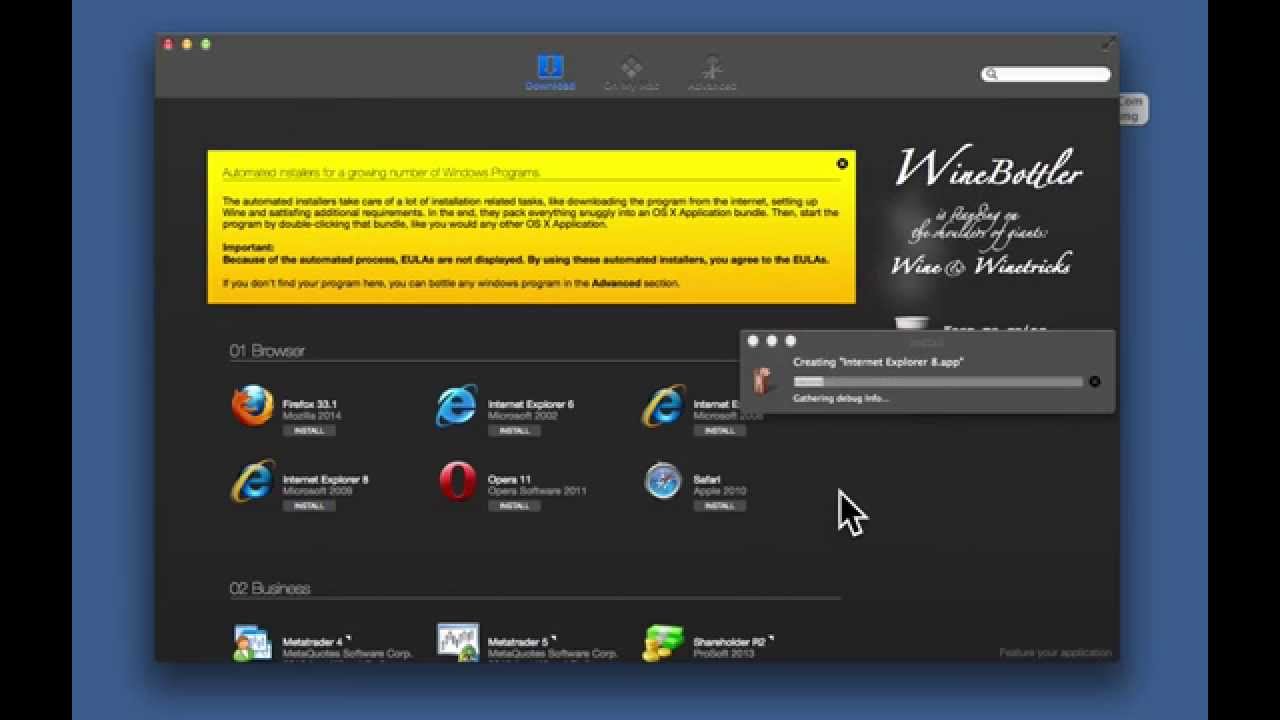Click 'Creating Internet Explorer 8.app' label
The width and height of the screenshot is (1280, 720).
(x=878, y=362)
